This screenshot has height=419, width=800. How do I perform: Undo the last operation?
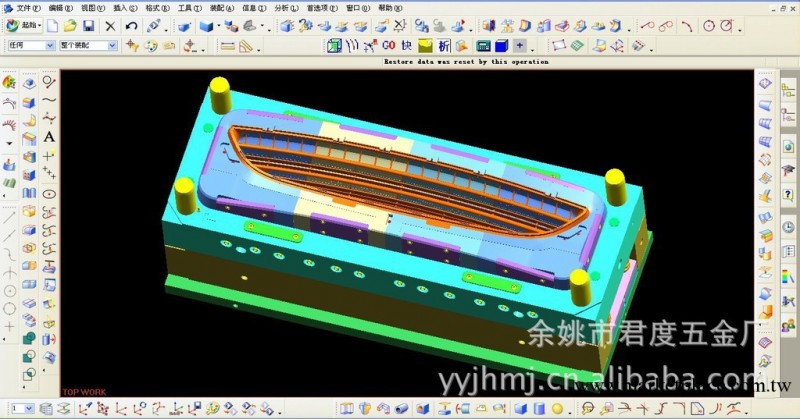131,25
